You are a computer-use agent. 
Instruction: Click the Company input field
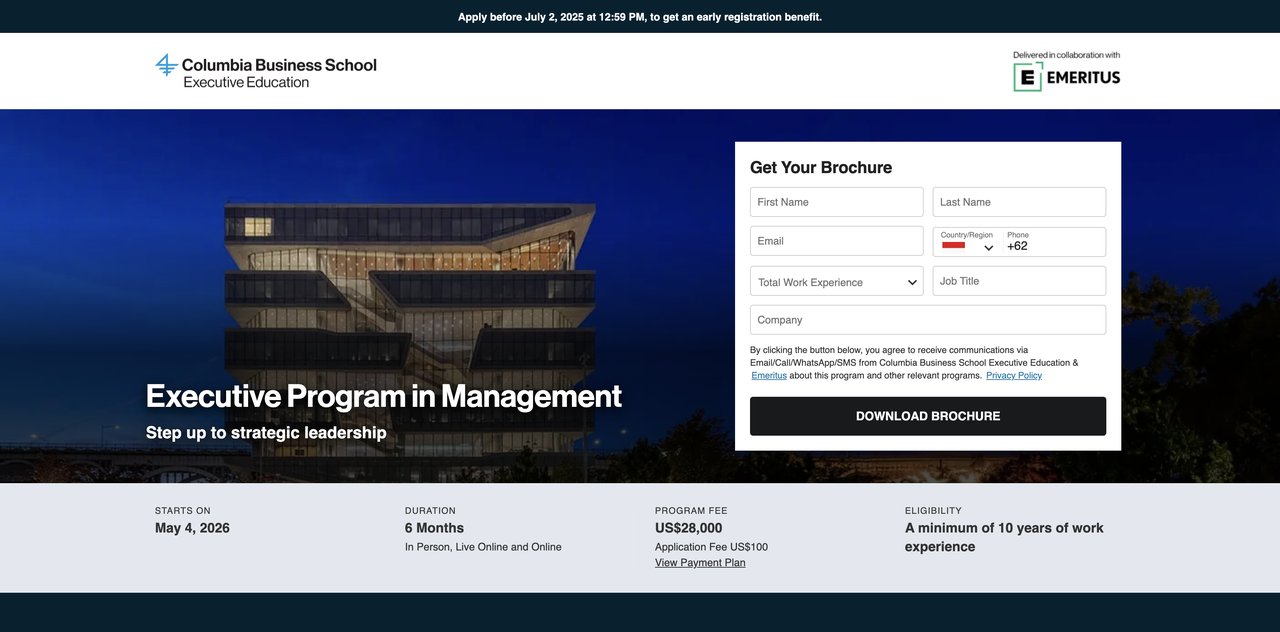coord(928,320)
